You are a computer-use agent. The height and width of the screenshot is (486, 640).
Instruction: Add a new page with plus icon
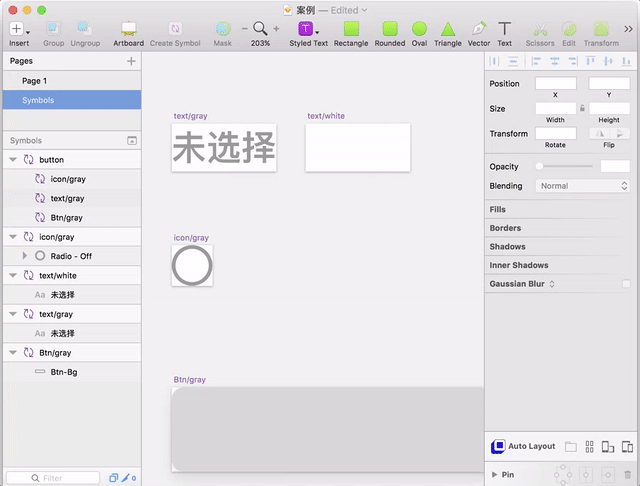[131, 61]
